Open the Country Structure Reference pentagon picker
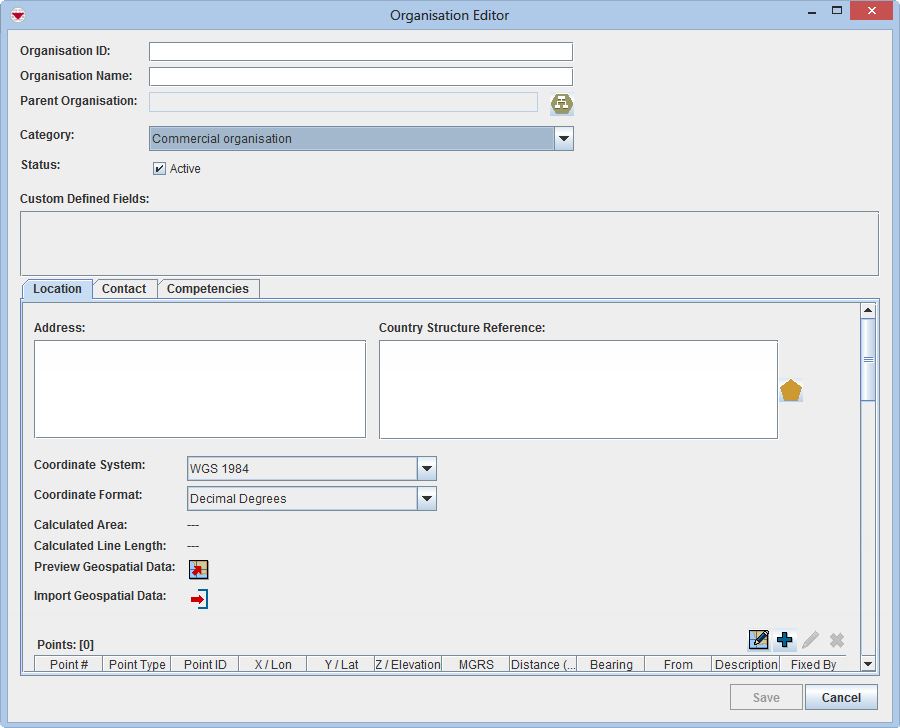 [x=791, y=390]
